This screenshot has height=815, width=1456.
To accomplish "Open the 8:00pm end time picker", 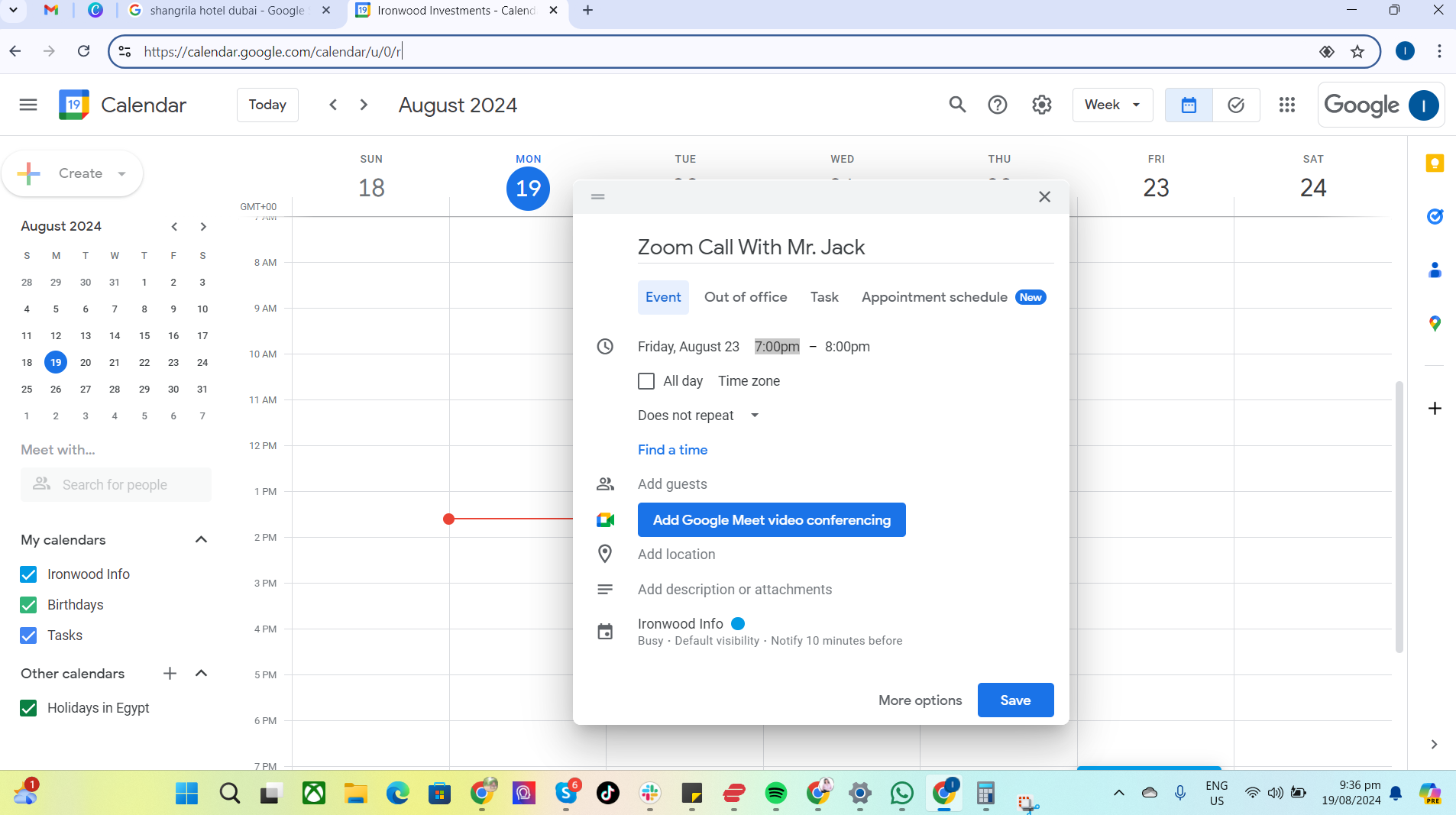I will (847, 347).
